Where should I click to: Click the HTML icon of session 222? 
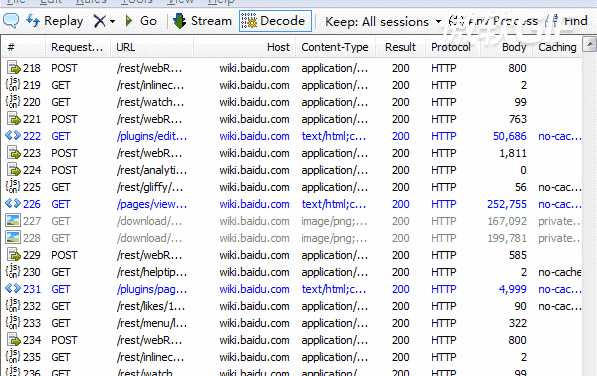pos(13,135)
